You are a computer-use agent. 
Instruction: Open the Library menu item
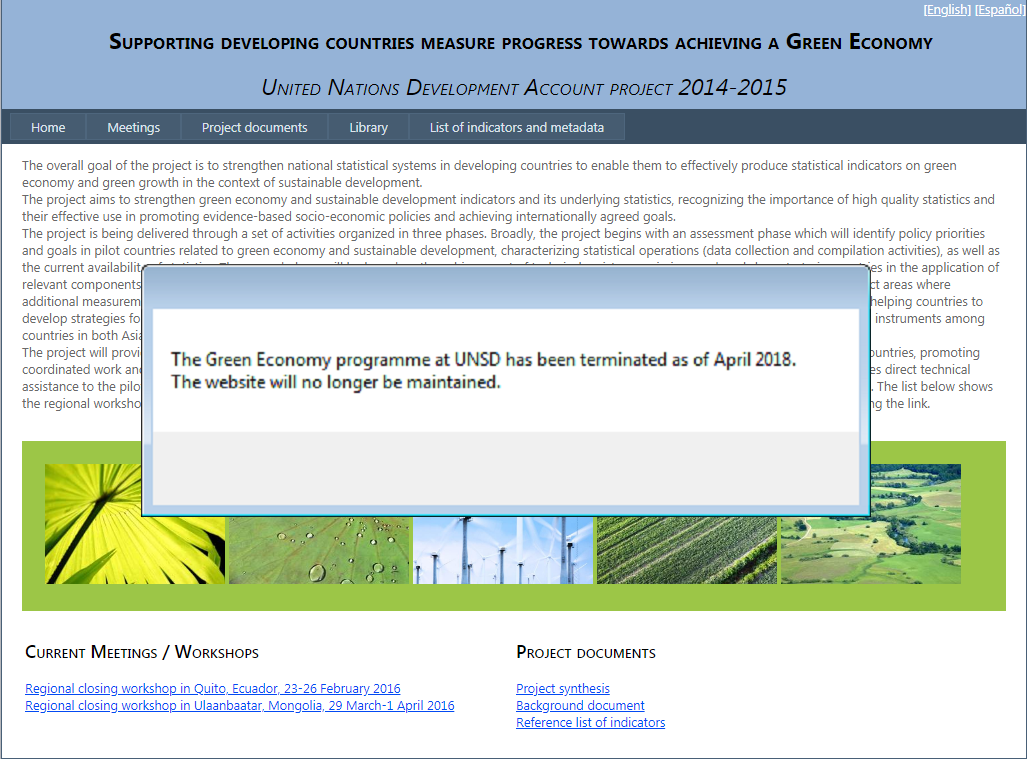(368, 127)
